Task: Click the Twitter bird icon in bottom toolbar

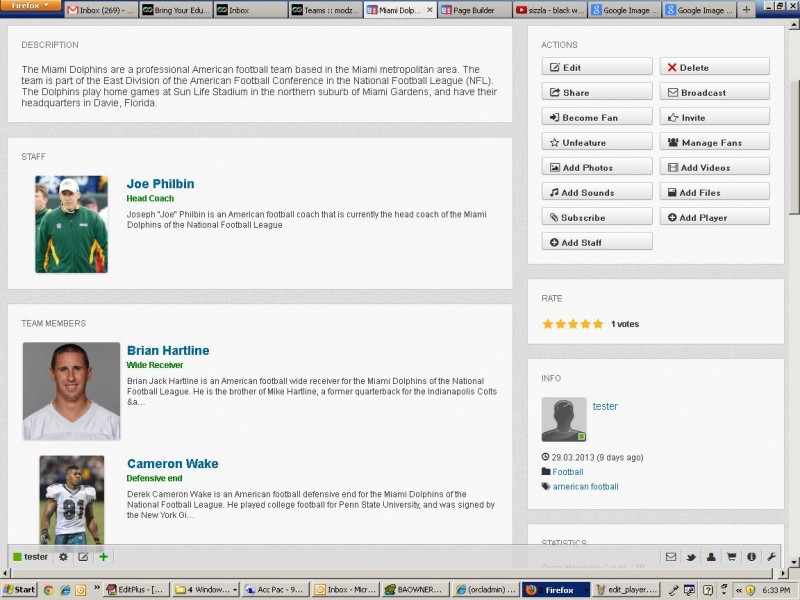Action: coord(691,557)
